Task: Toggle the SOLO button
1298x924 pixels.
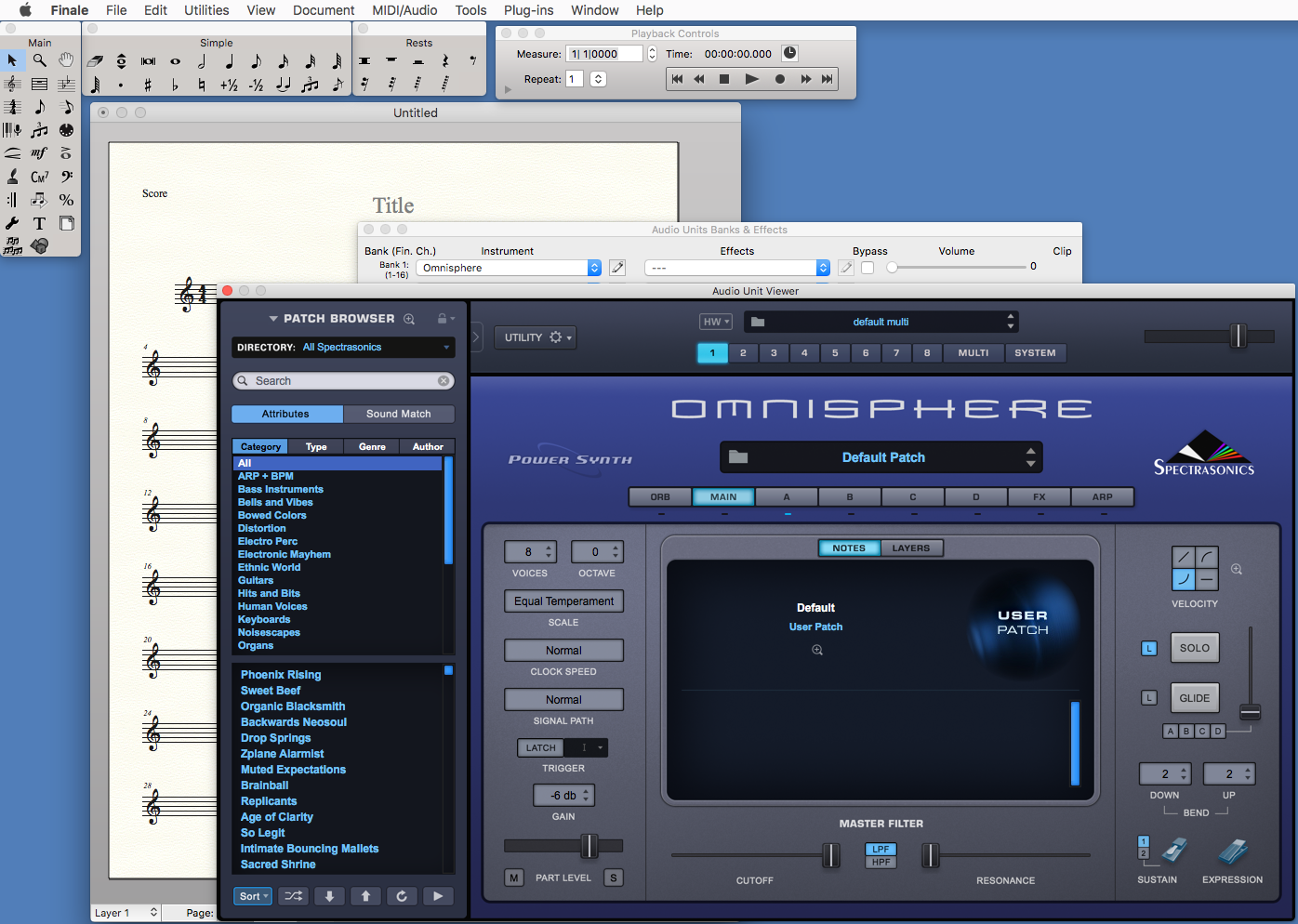Action: (x=1195, y=648)
